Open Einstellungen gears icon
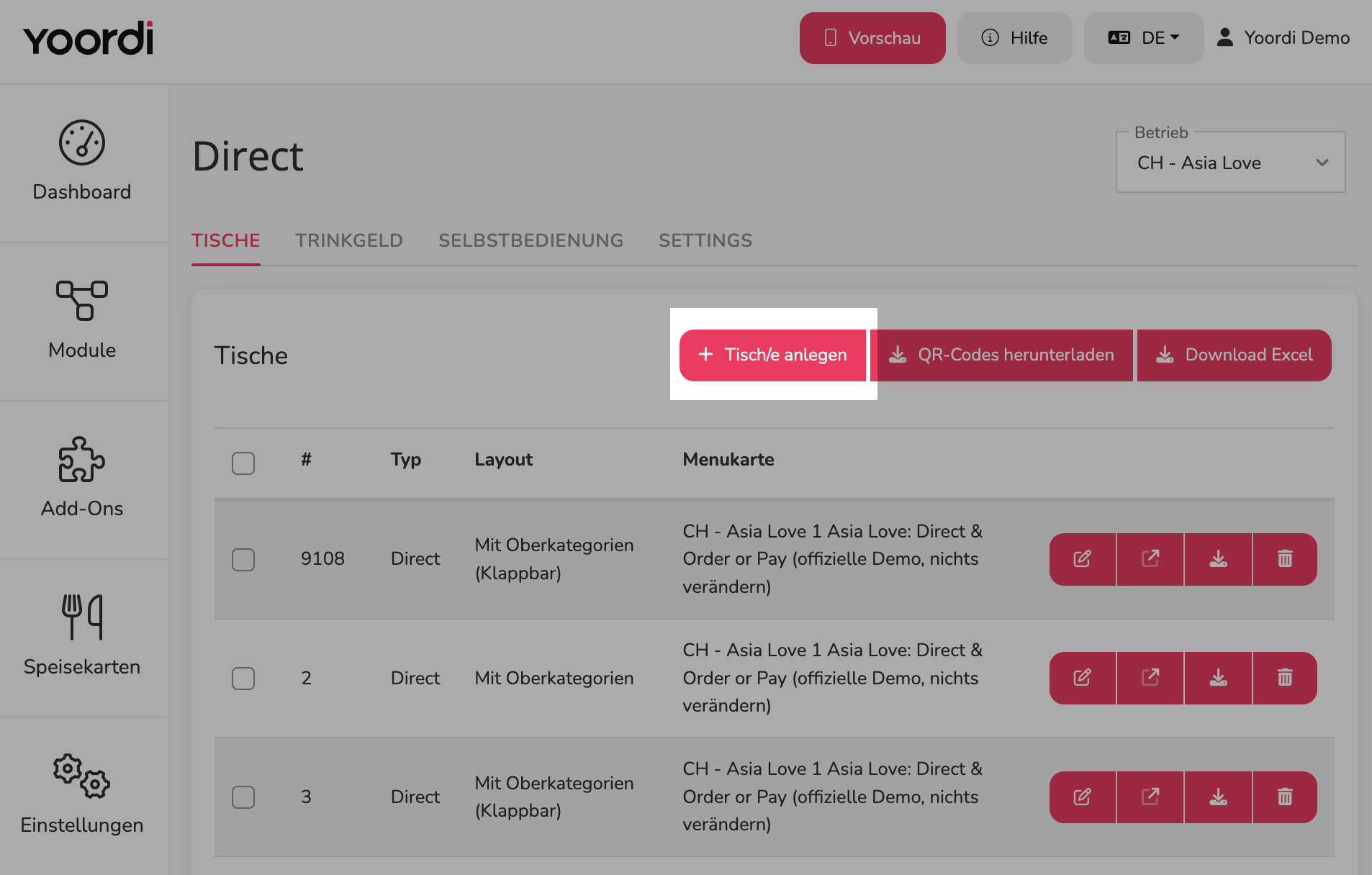 (x=82, y=776)
